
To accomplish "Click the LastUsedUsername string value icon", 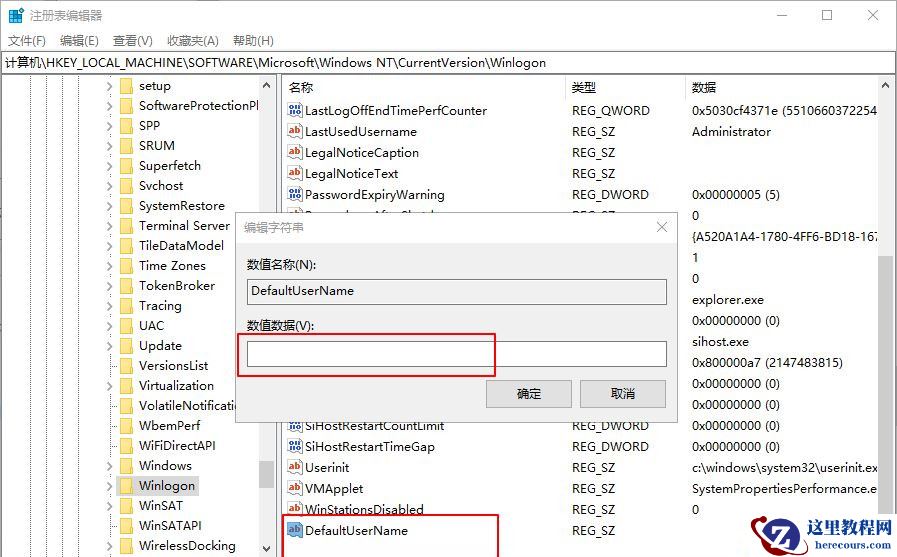I will click(x=295, y=132).
